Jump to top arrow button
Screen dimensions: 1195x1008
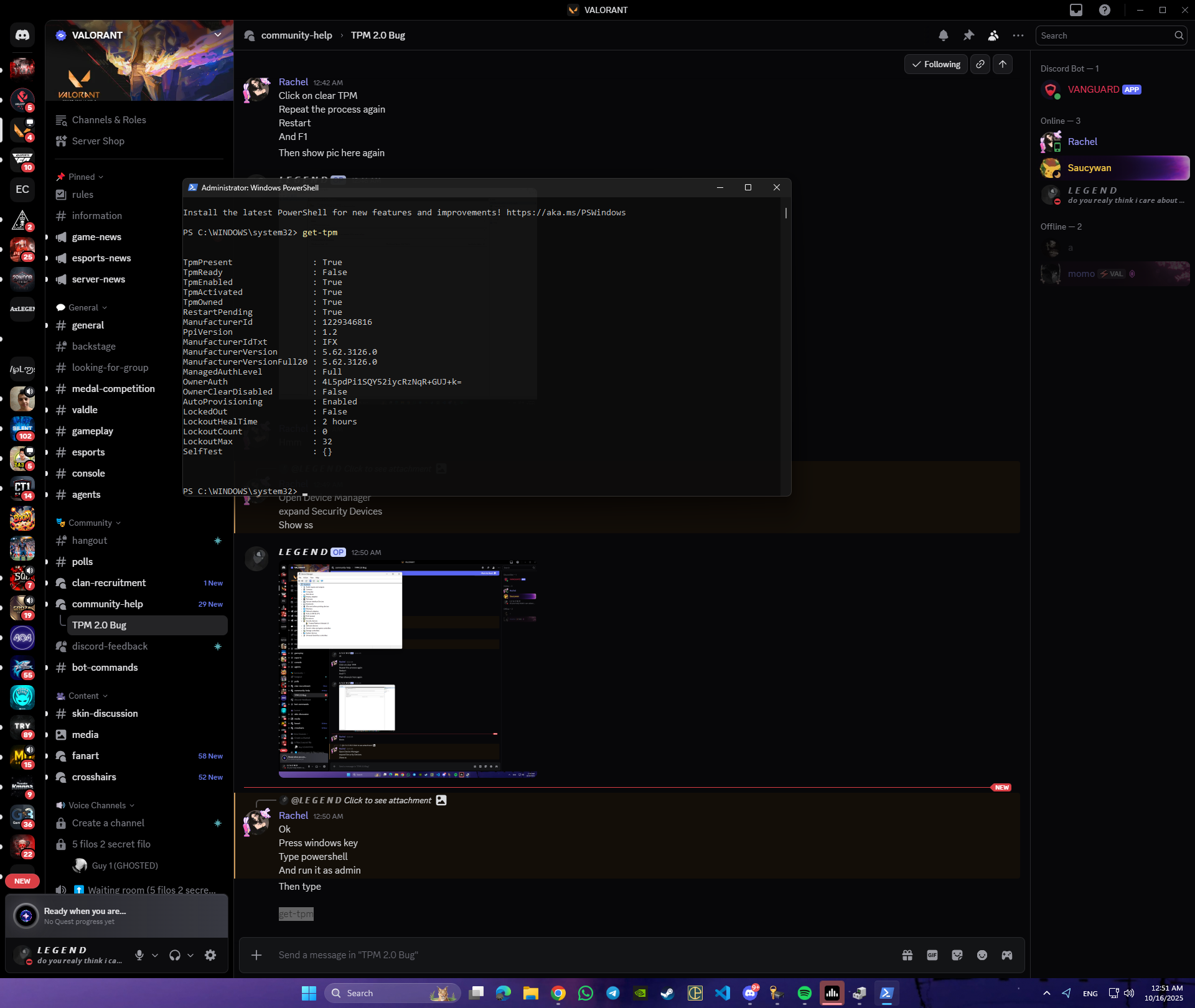(x=1003, y=64)
